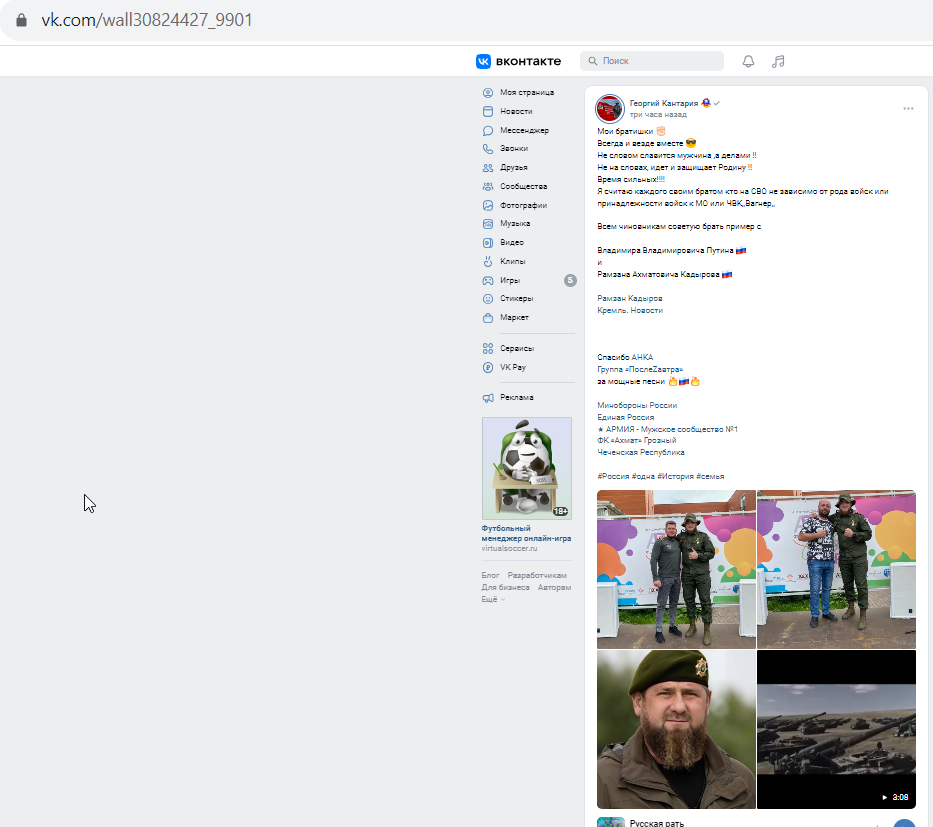This screenshot has height=827, width=933.
Task: Click the padlock site security icon
Action: (x=21, y=20)
